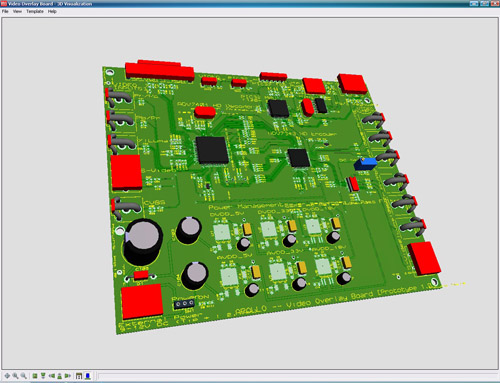500x383 pixels.
Task: Click the red power connector bottom-left of board
Action: [x=142, y=302]
